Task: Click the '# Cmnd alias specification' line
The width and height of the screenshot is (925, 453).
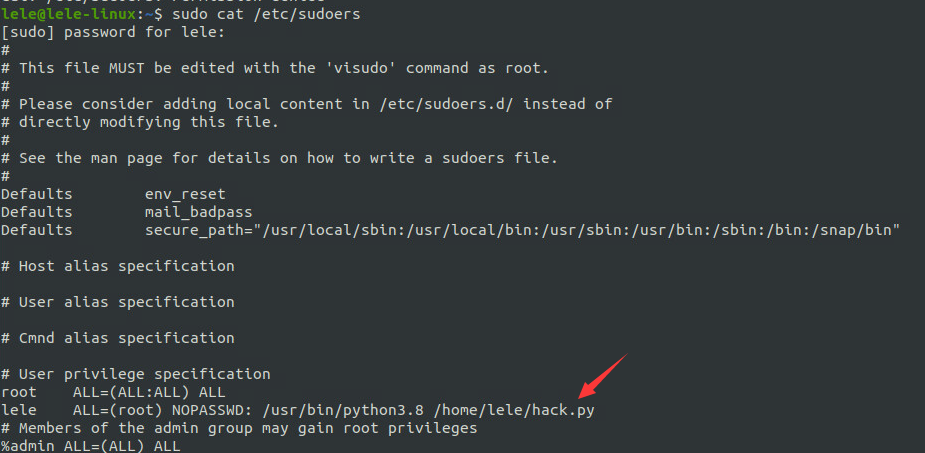Action: [x=118, y=338]
